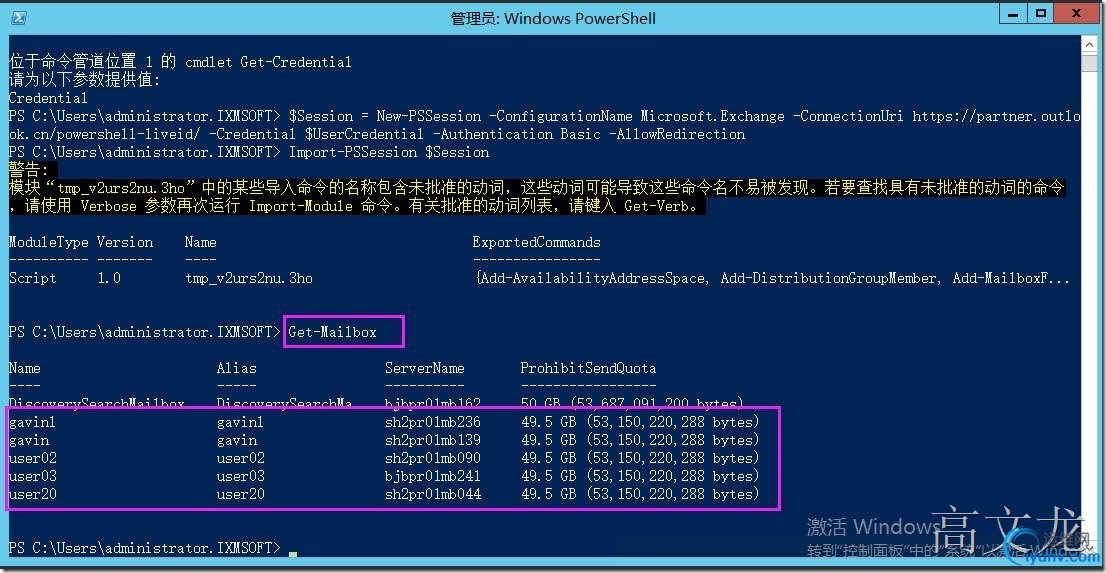Click server name sh2pr01mb139
This screenshot has height=573, width=1106.
(x=432, y=440)
